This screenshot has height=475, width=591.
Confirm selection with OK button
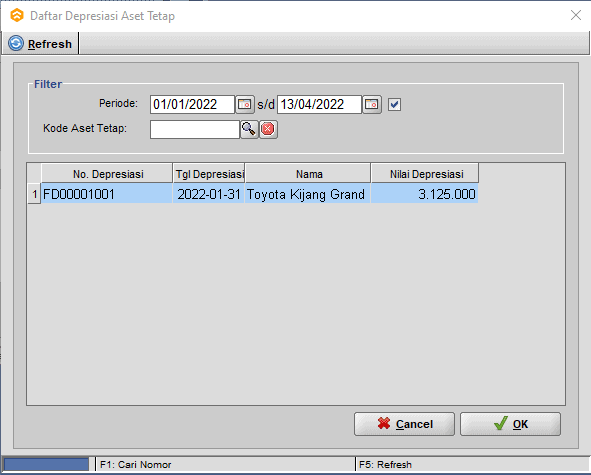(x=510, y=424)
